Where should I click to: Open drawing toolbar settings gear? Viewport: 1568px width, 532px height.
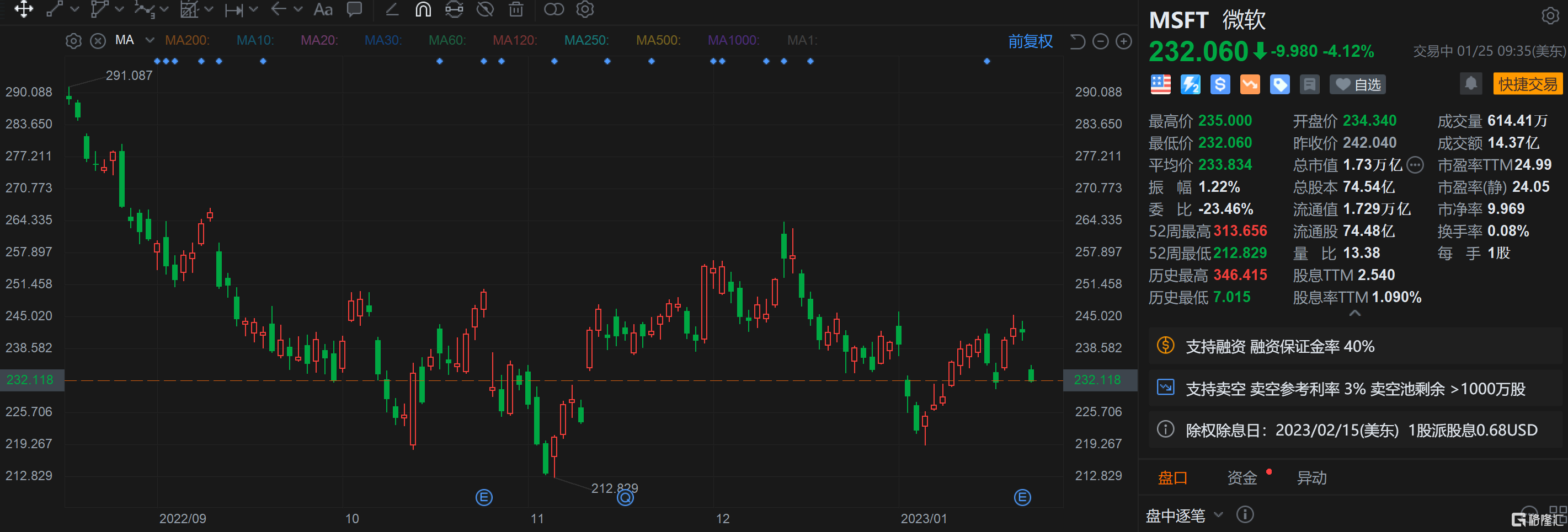pos(585,9)
